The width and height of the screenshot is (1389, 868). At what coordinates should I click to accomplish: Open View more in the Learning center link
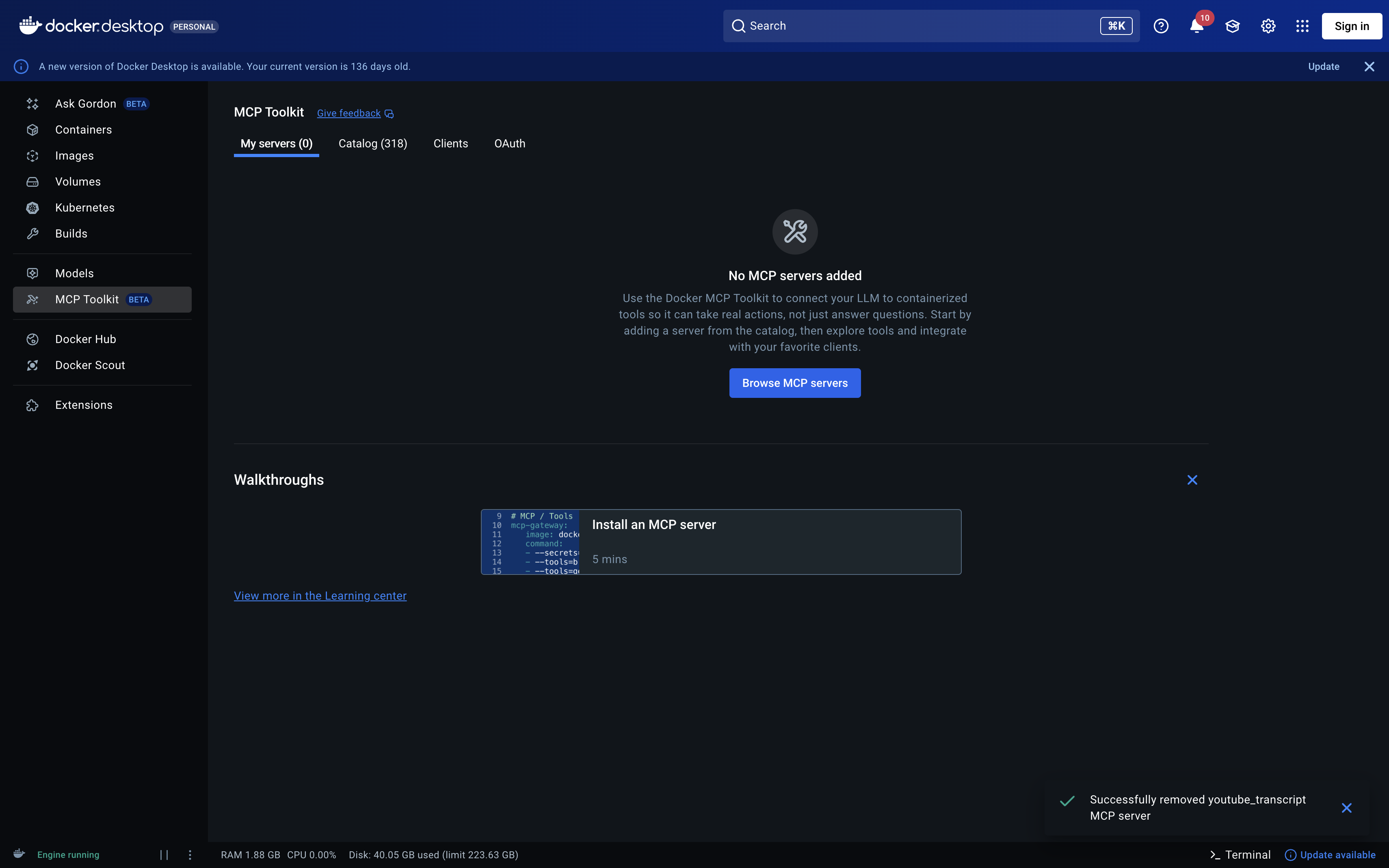click(320, 596)
